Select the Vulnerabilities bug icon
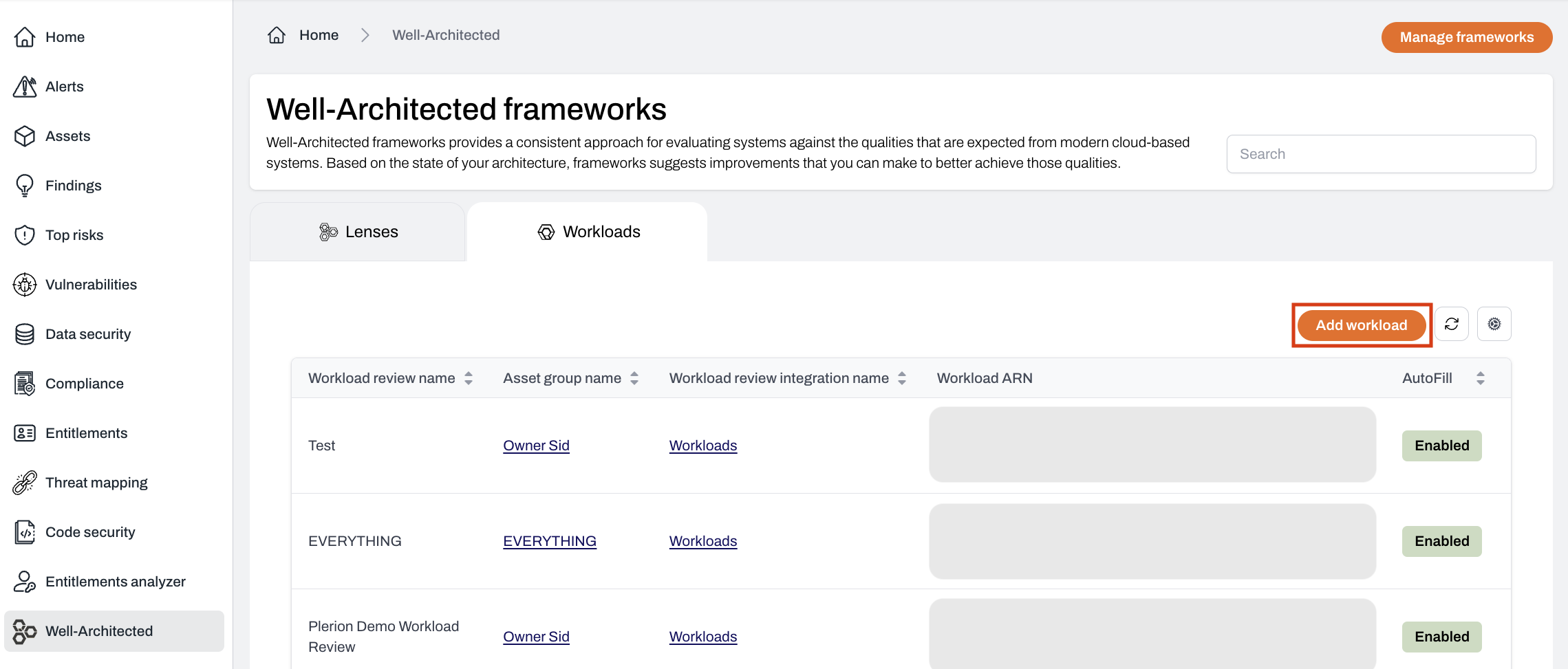This screenshot has width=1568, height=669. coord(24,284)
